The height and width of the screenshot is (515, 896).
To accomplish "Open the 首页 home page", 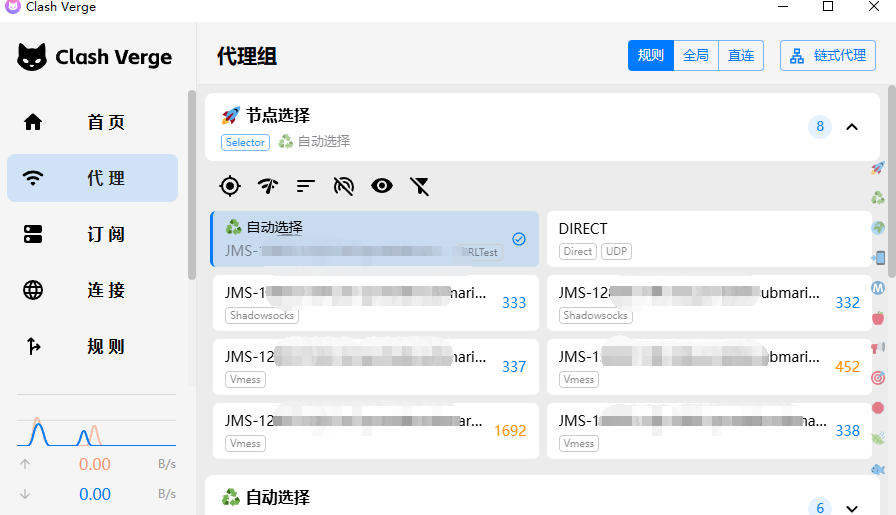I will (93, 122).
